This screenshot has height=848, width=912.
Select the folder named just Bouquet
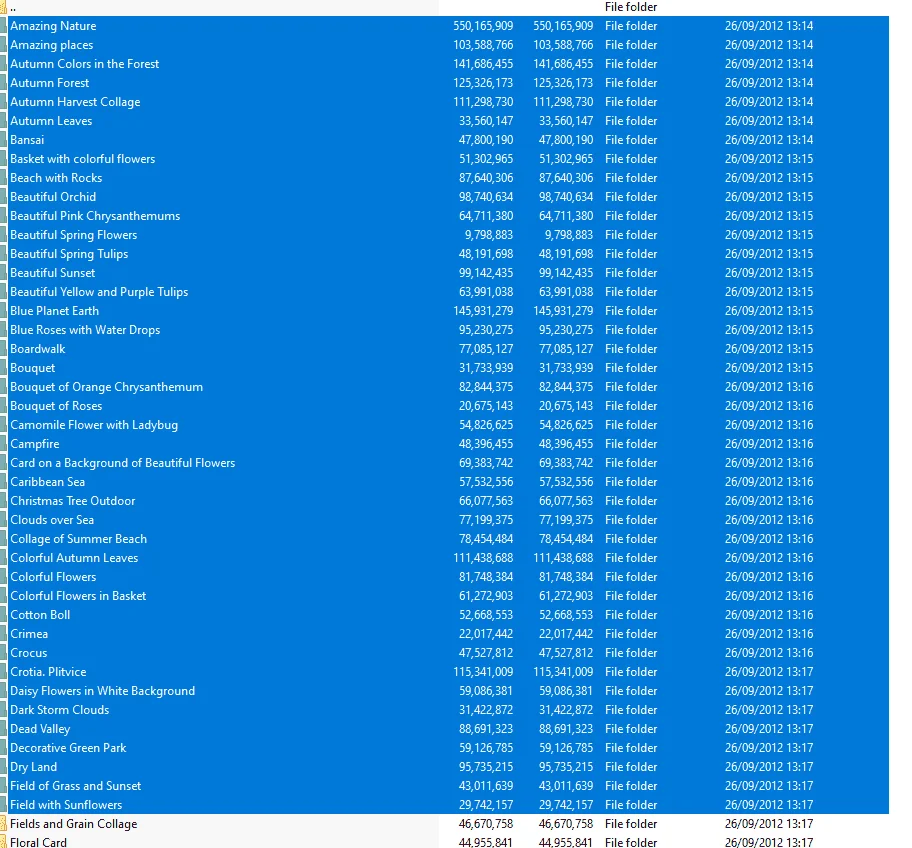33,368
